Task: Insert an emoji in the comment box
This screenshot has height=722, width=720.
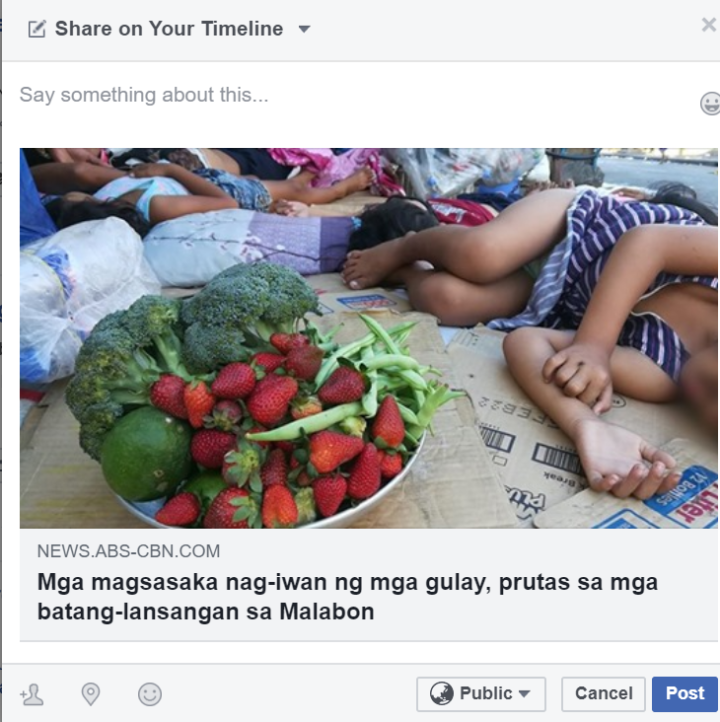Action: click(710, 103)
